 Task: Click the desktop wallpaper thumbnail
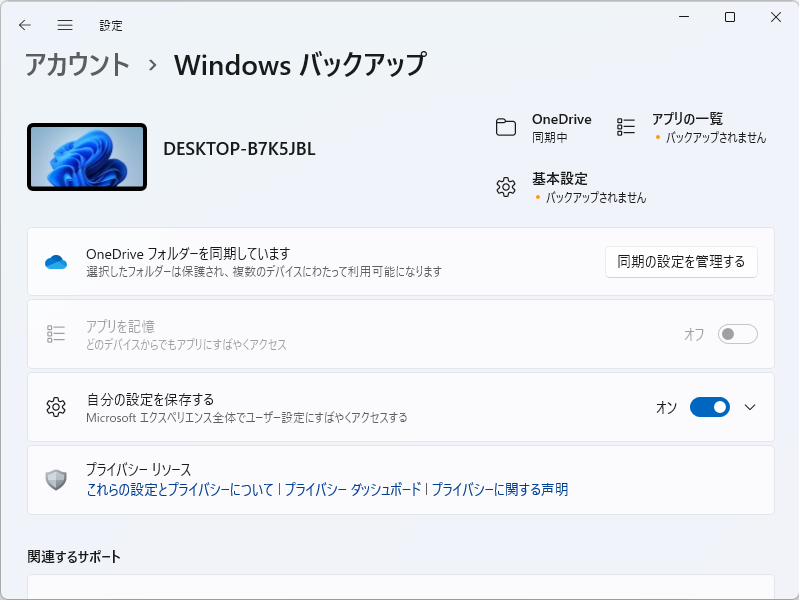tap(87, 157)
